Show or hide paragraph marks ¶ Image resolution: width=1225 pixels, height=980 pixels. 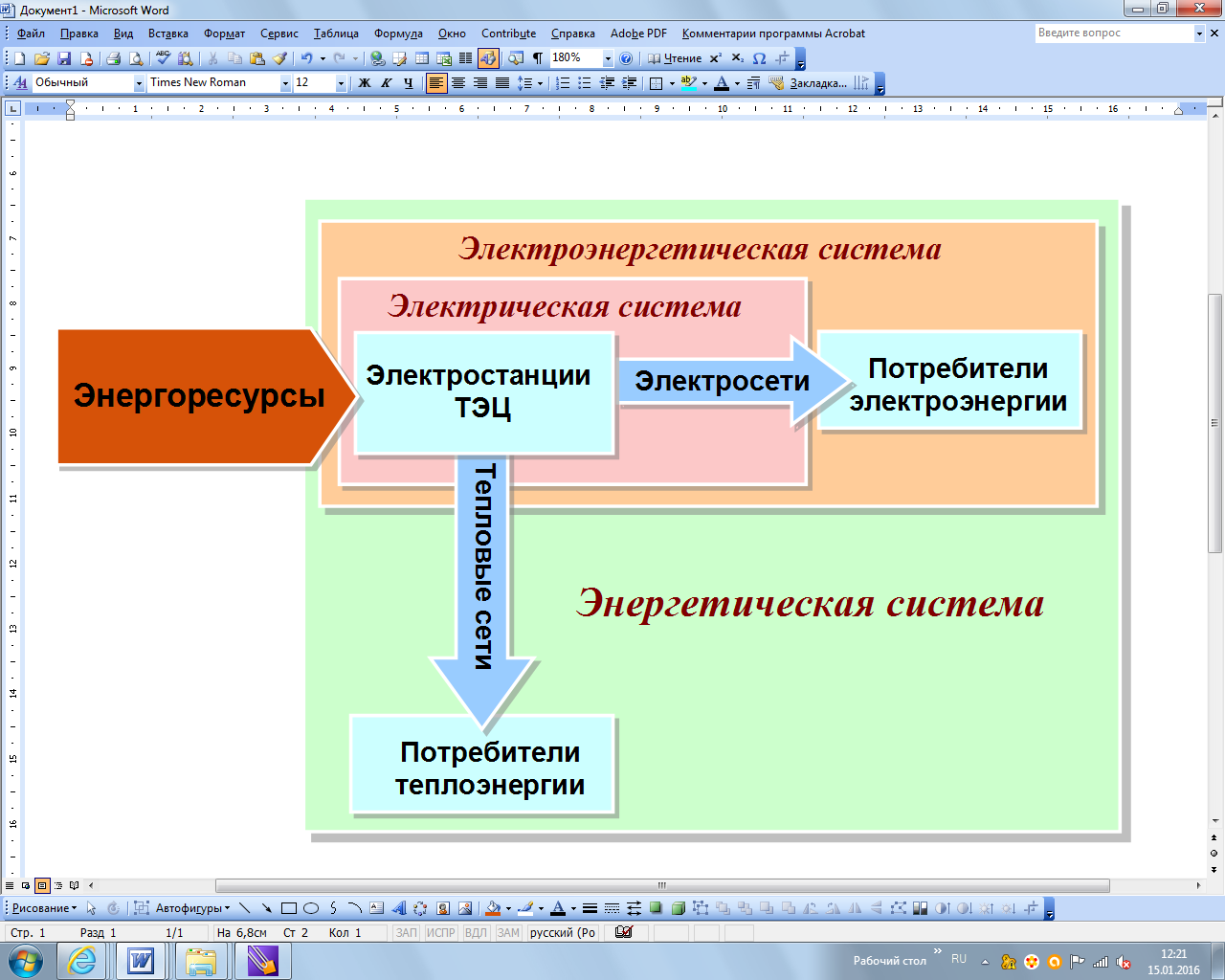click(x=538, y=58)
